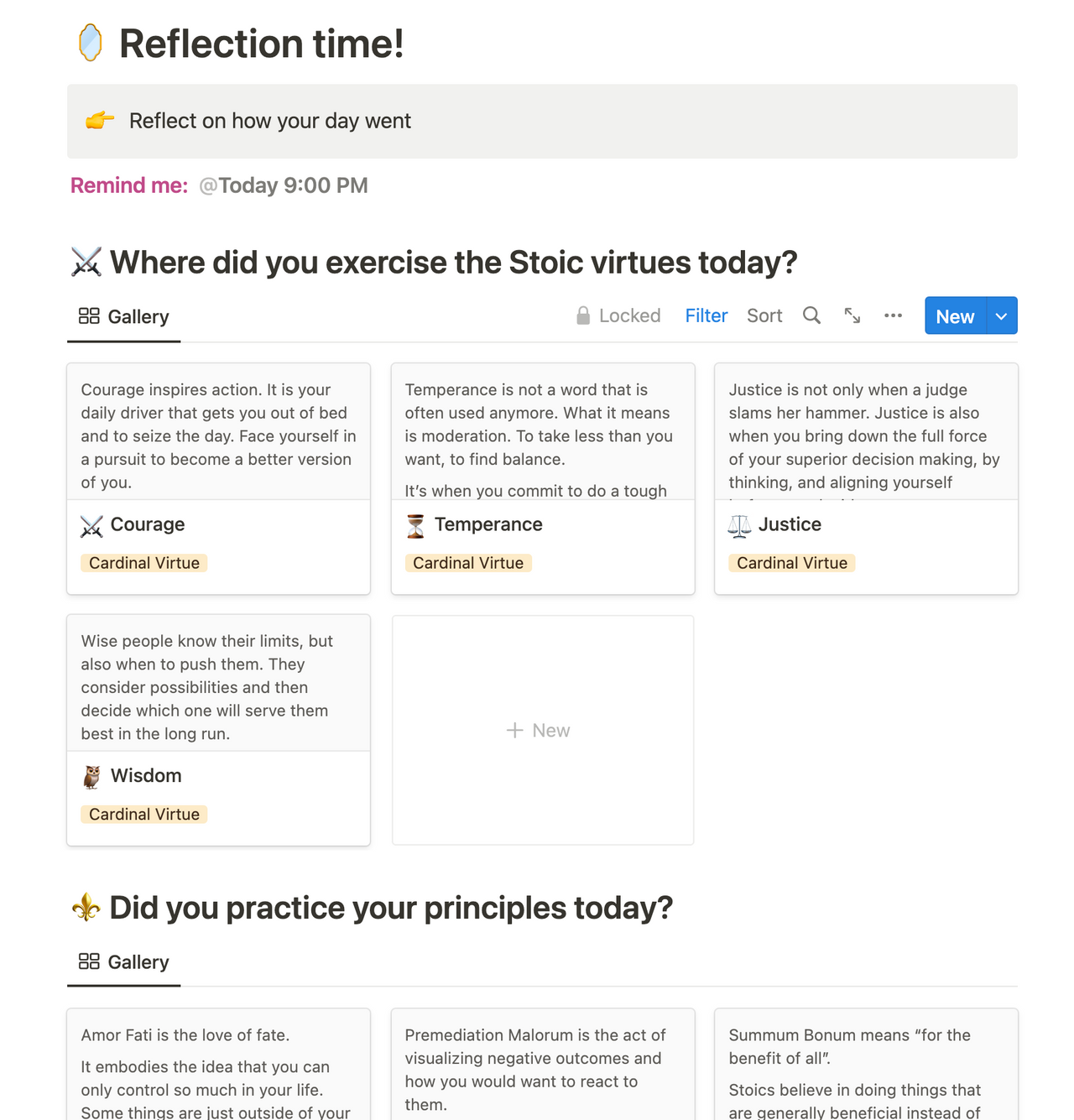Click the Courage crossed swords icon
The width and height of the screenshot is (1074, 1120).
(x=91, y=526)
